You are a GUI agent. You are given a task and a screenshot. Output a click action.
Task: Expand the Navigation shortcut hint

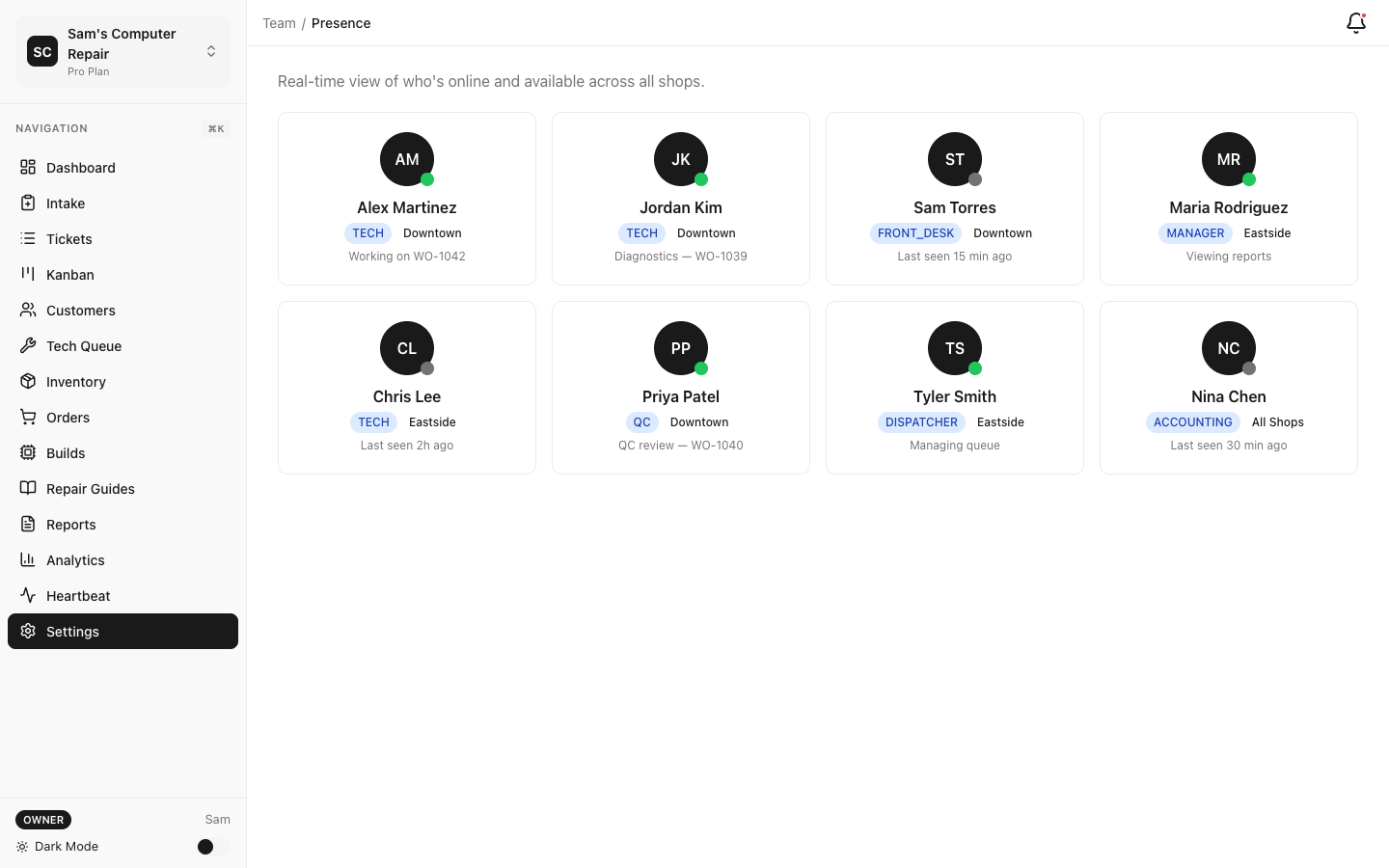[215, 128]
